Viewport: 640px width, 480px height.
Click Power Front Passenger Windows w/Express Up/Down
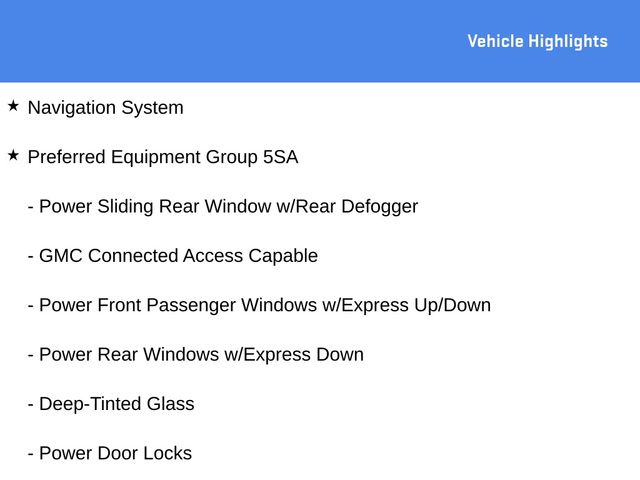click(259, 306)
